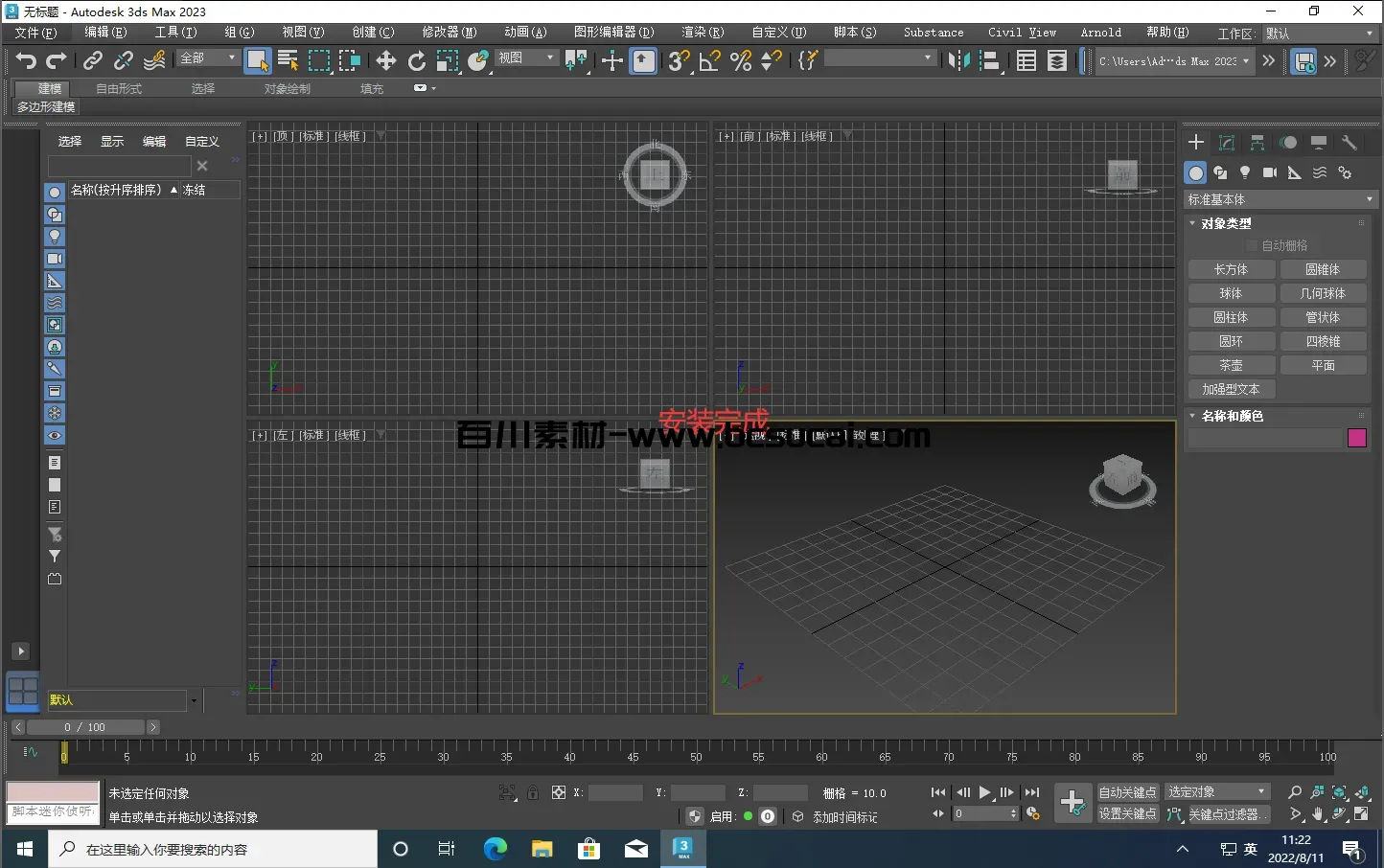Activate Select and Scale tool
This screenshot has height=868, width=1384.
(x=447, y=60)
